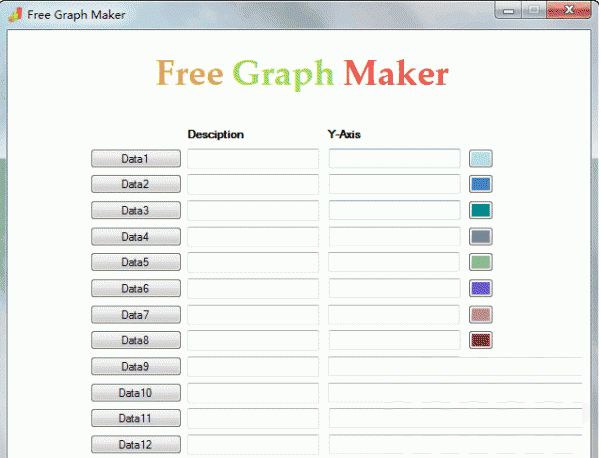Click the Data2 button
This screenshot has height=458, width=601.
pos(136,184)
